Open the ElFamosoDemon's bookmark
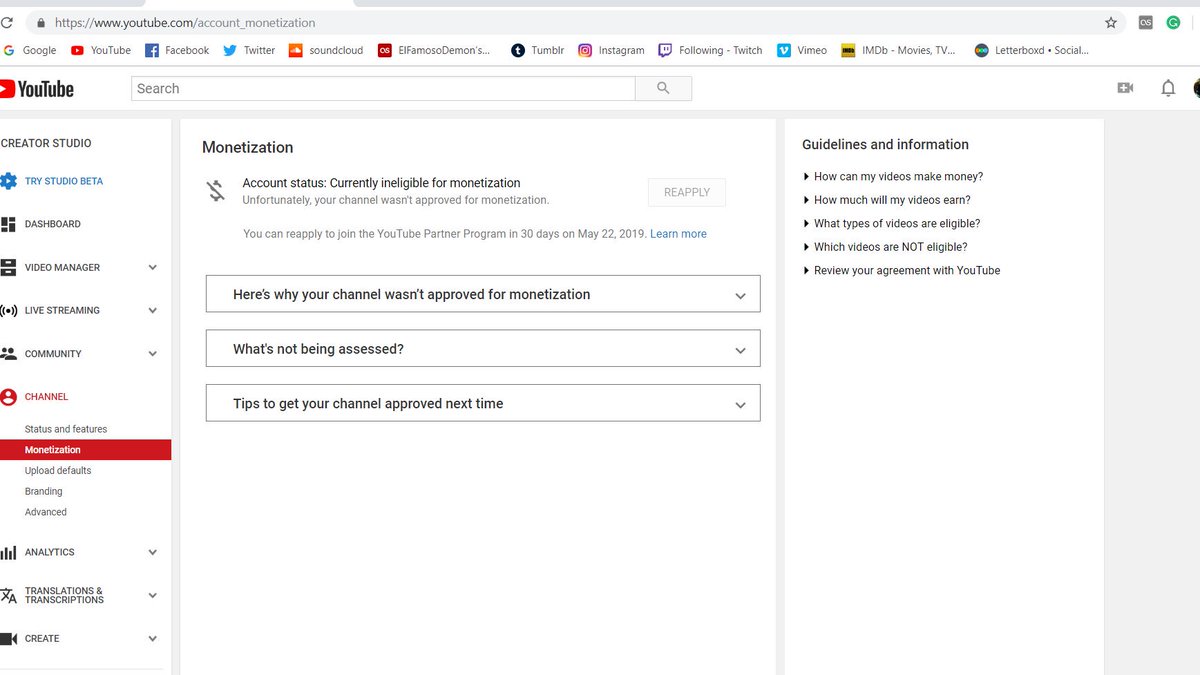1200x675 pixels. 435,50
